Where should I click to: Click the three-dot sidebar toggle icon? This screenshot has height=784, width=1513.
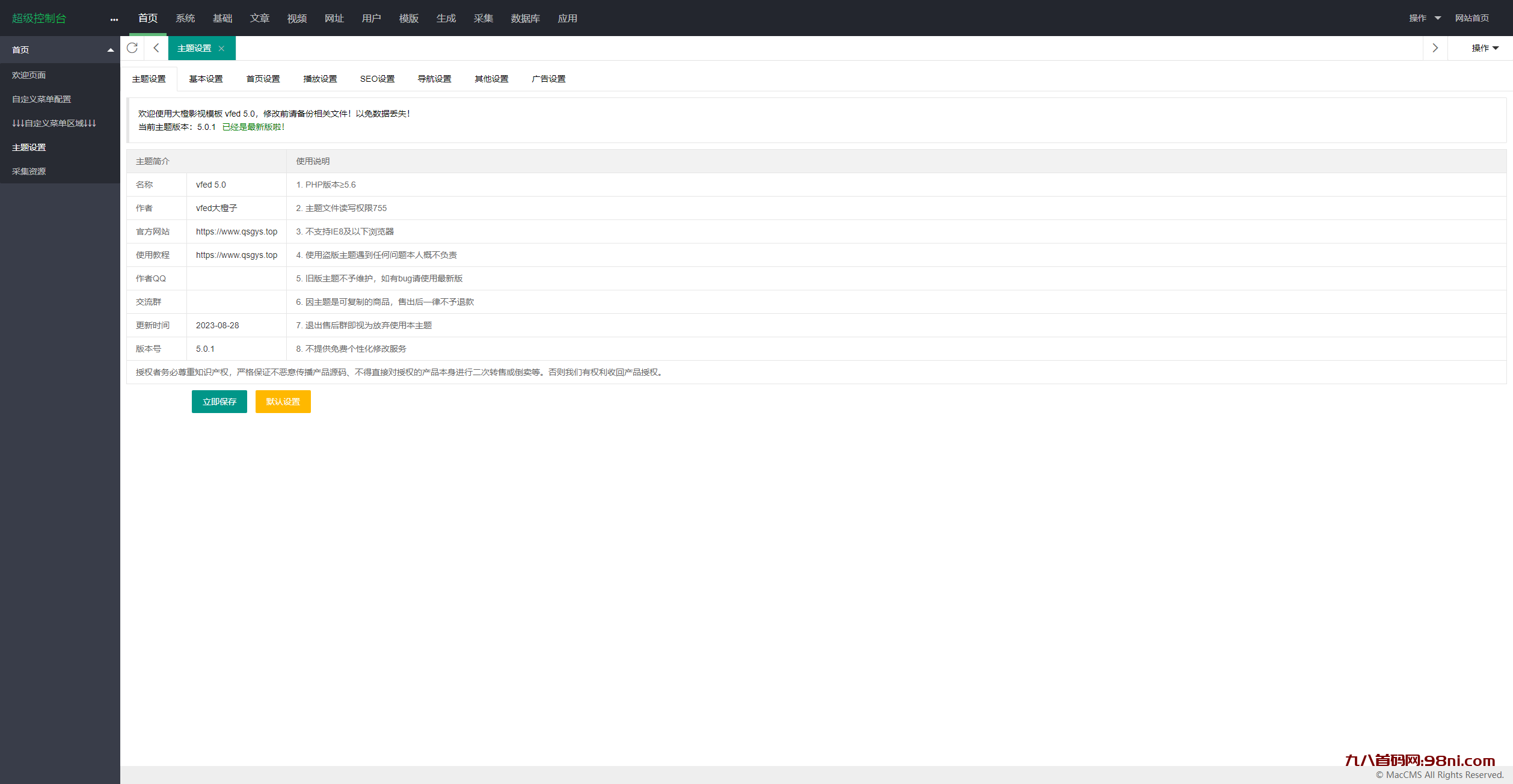[x=114, y=19]
